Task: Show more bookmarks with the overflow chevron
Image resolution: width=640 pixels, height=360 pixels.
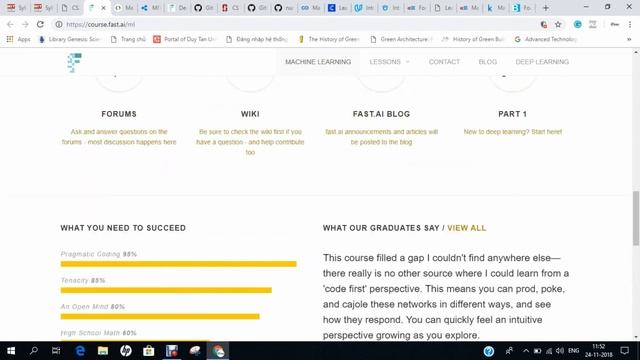Action: coord(629,39)
